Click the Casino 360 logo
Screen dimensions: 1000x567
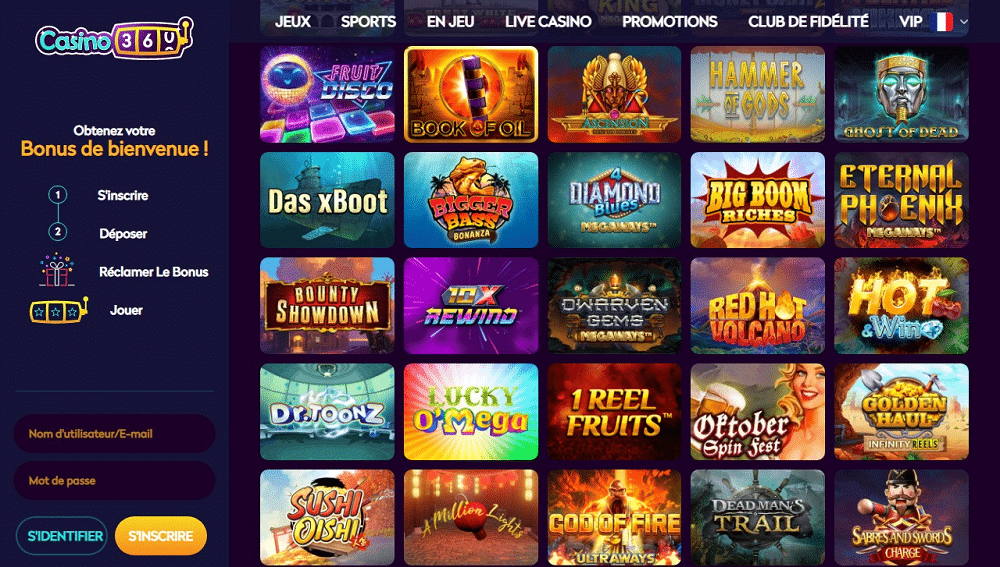[x=114, y=40]
